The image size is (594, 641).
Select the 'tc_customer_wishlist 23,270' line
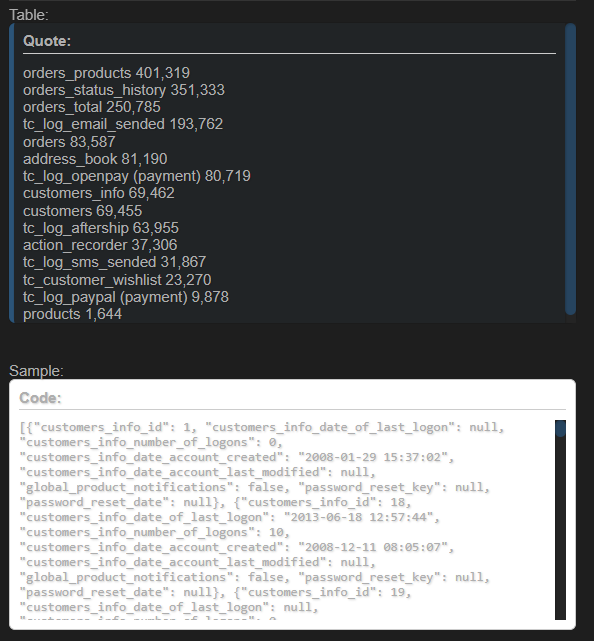117,280
